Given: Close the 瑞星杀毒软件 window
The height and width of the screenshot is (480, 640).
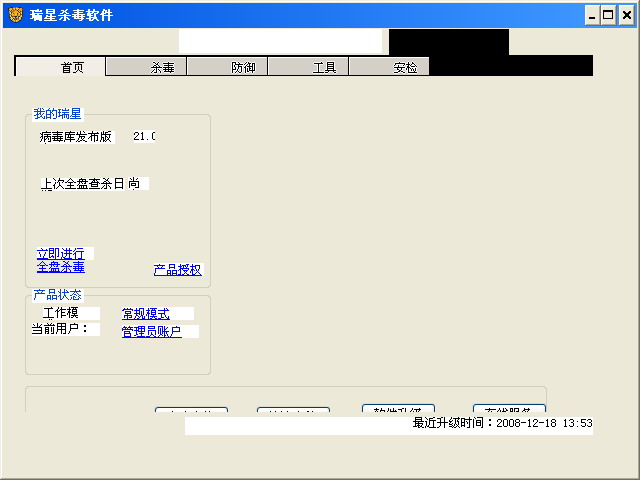Looking at the screenshot, I should [x=627, y=16].
